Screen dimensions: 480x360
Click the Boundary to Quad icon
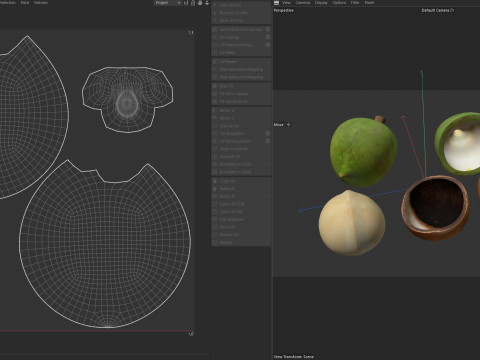[x=215, y=172]
